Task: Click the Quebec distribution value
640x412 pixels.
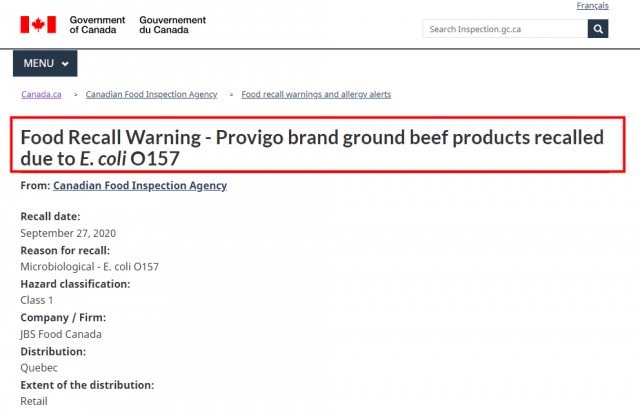Action: coord(39,368)
